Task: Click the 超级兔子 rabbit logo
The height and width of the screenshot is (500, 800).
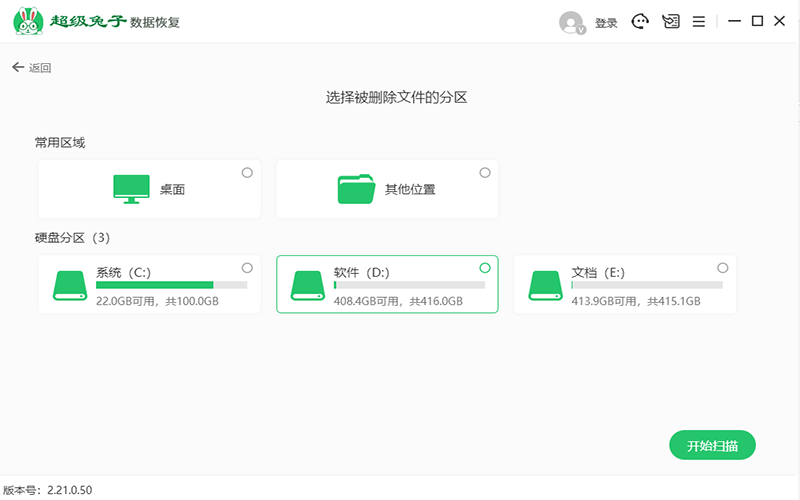Action: [29, 22]
